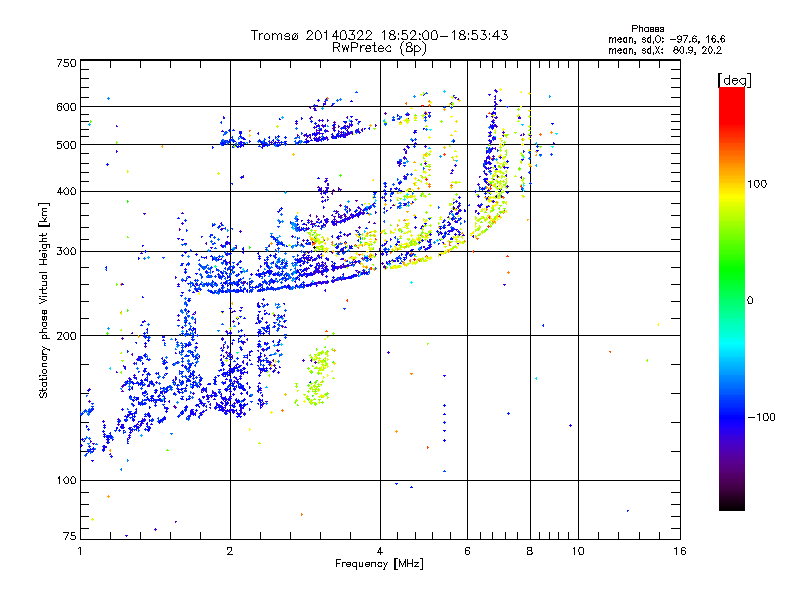Click colorbar tick label '-100'
Image resolution: width=800 pixels, height=600 pixels.
tap(761, 417)
